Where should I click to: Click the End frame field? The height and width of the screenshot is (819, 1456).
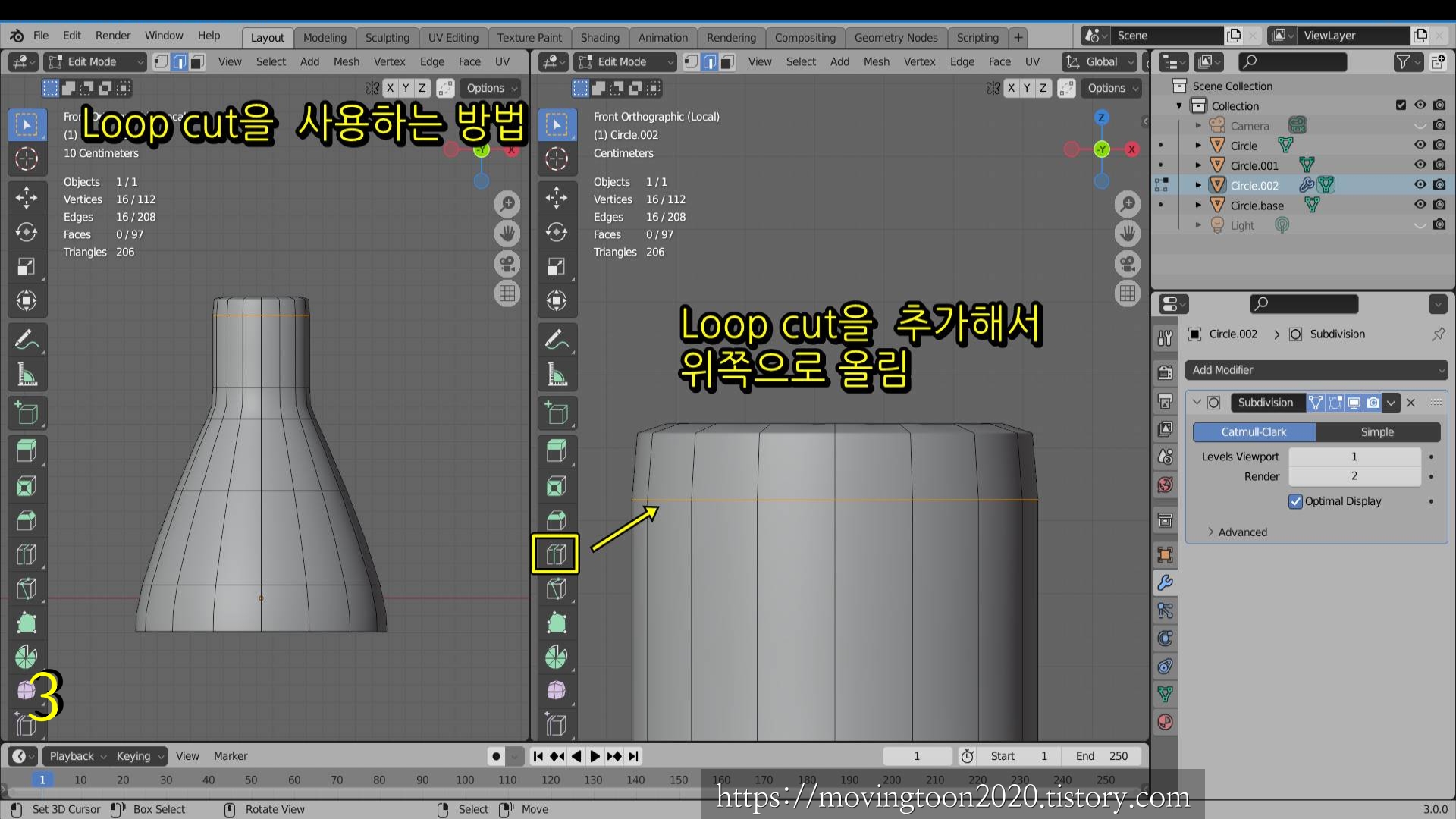[x=1103, y=756]
